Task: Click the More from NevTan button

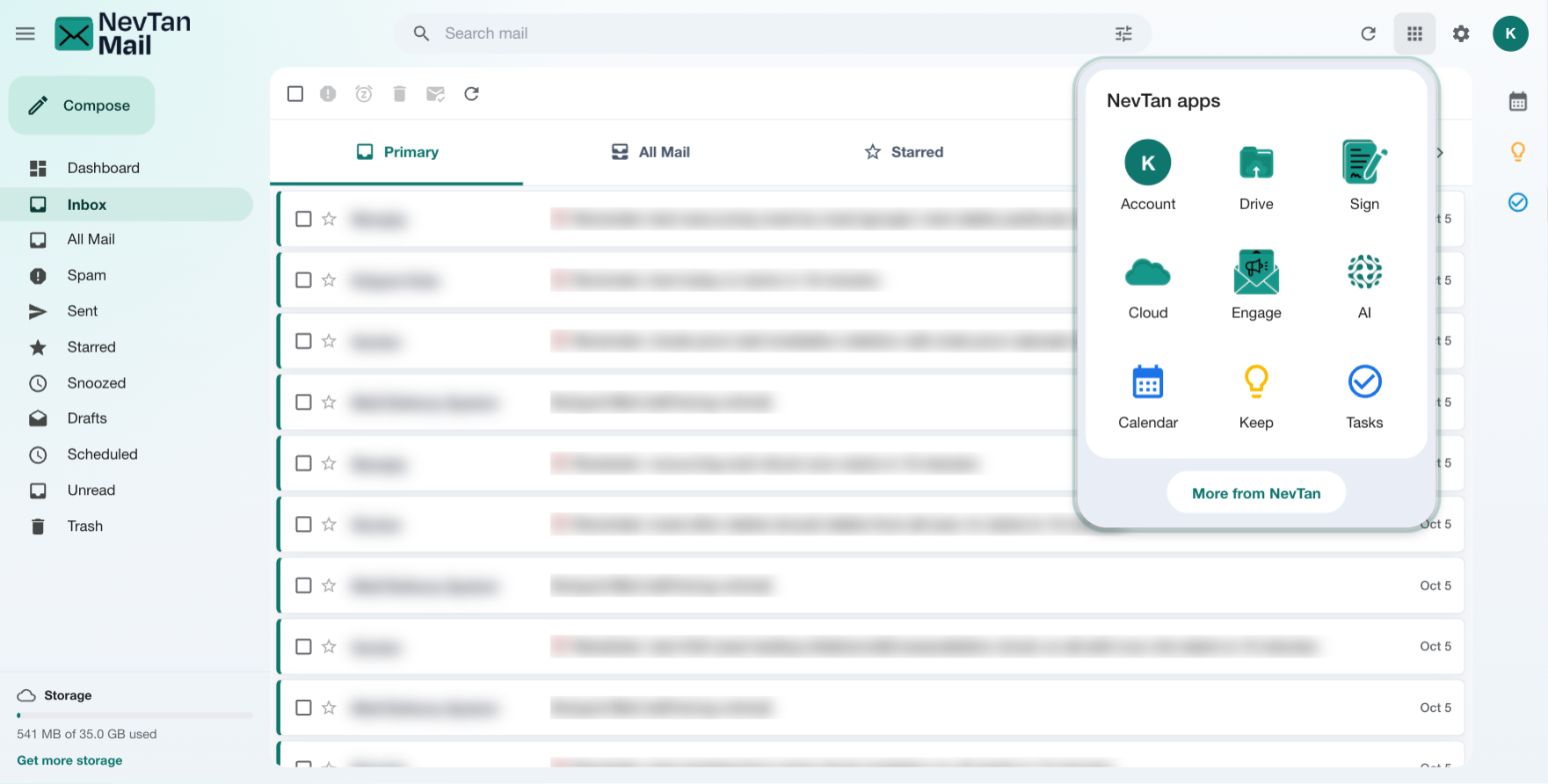Action: [x=1256, y=493]
